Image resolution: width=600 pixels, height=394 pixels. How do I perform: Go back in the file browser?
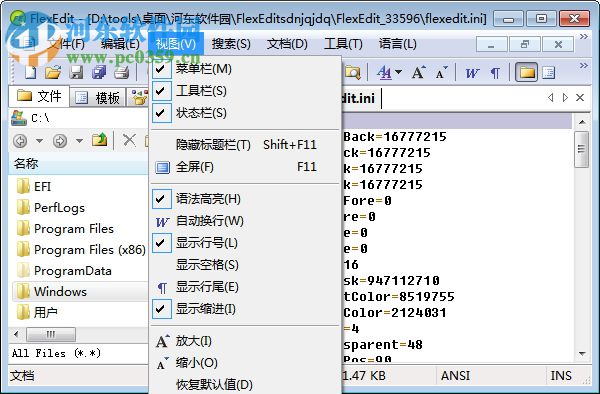[20, 141]
